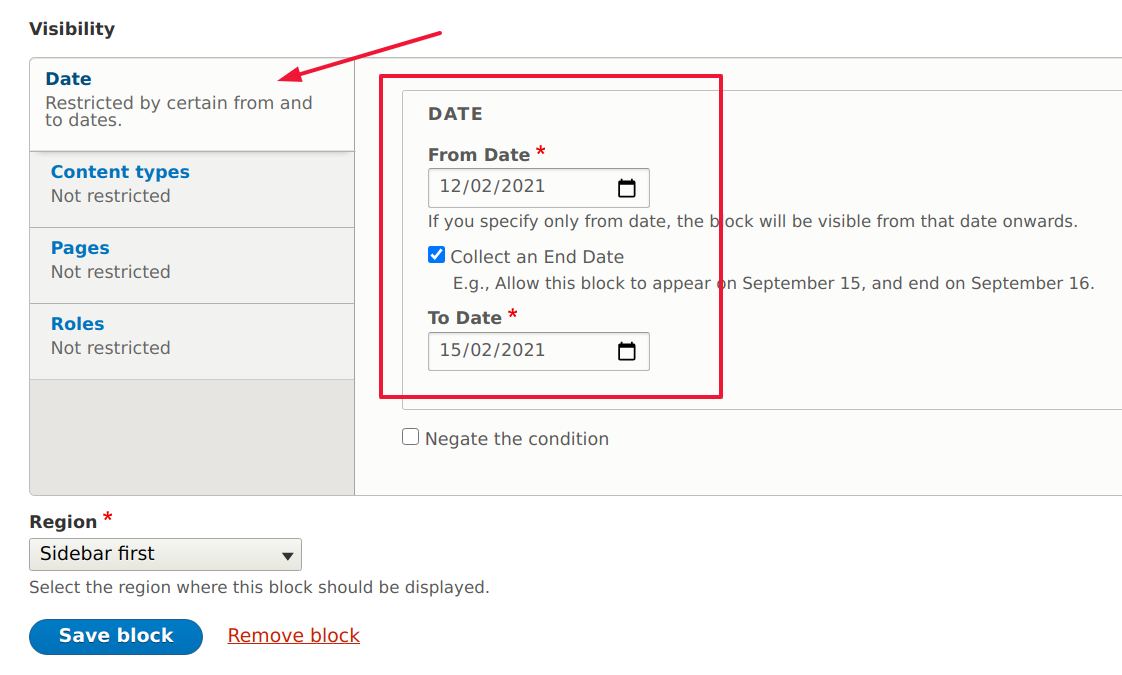Enable the Negate the condition checkbox
Screen dimensions: 1122x675
click(411, 437)
